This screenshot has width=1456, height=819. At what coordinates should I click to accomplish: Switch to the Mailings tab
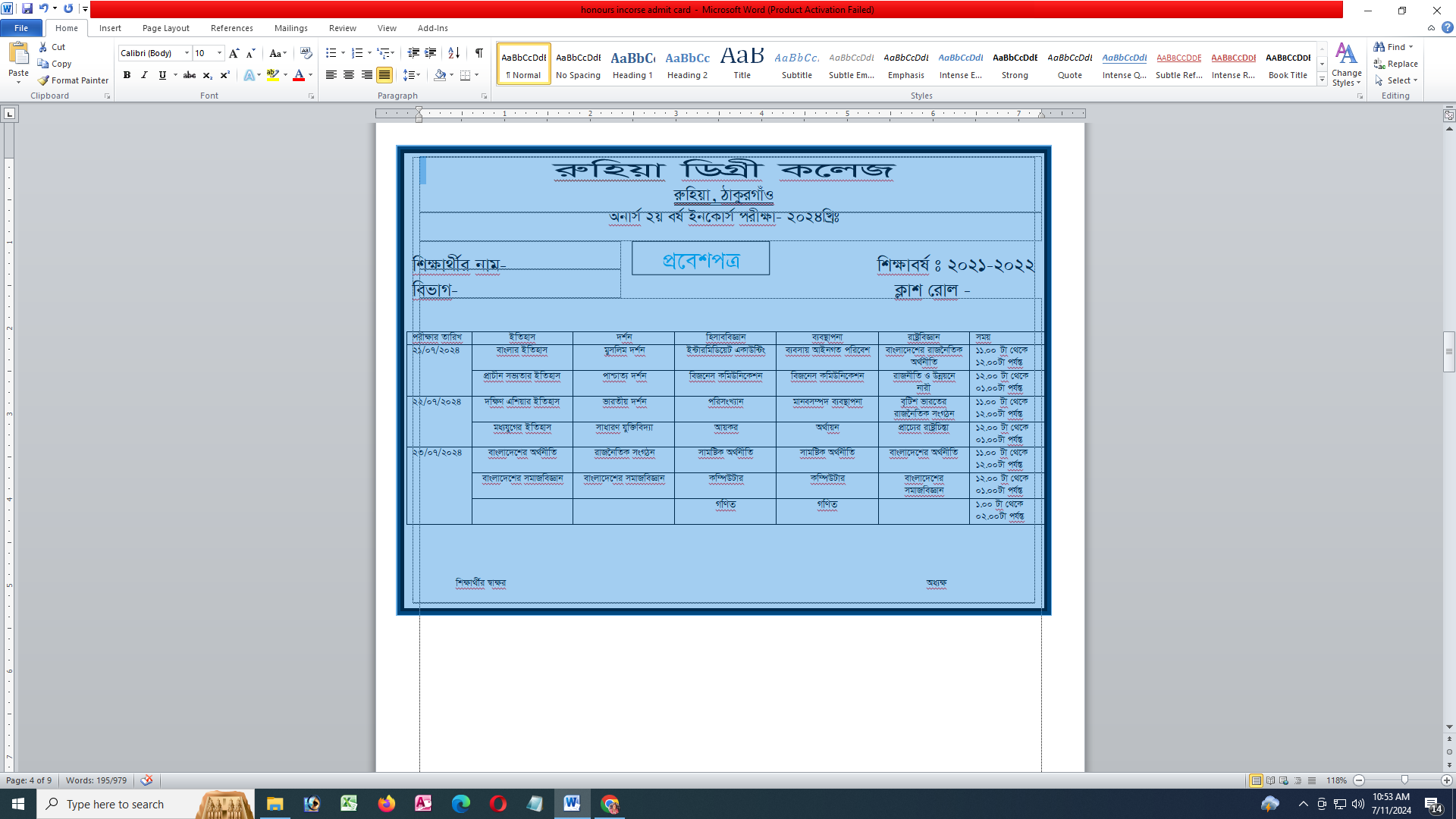(290, 28)
